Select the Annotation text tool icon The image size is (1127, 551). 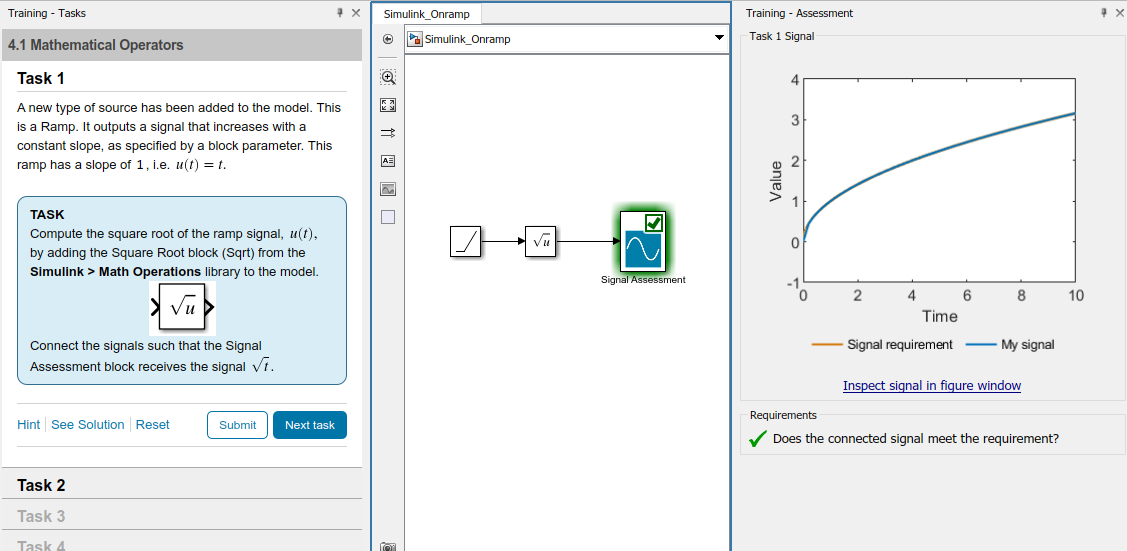[x=388, y=160]
